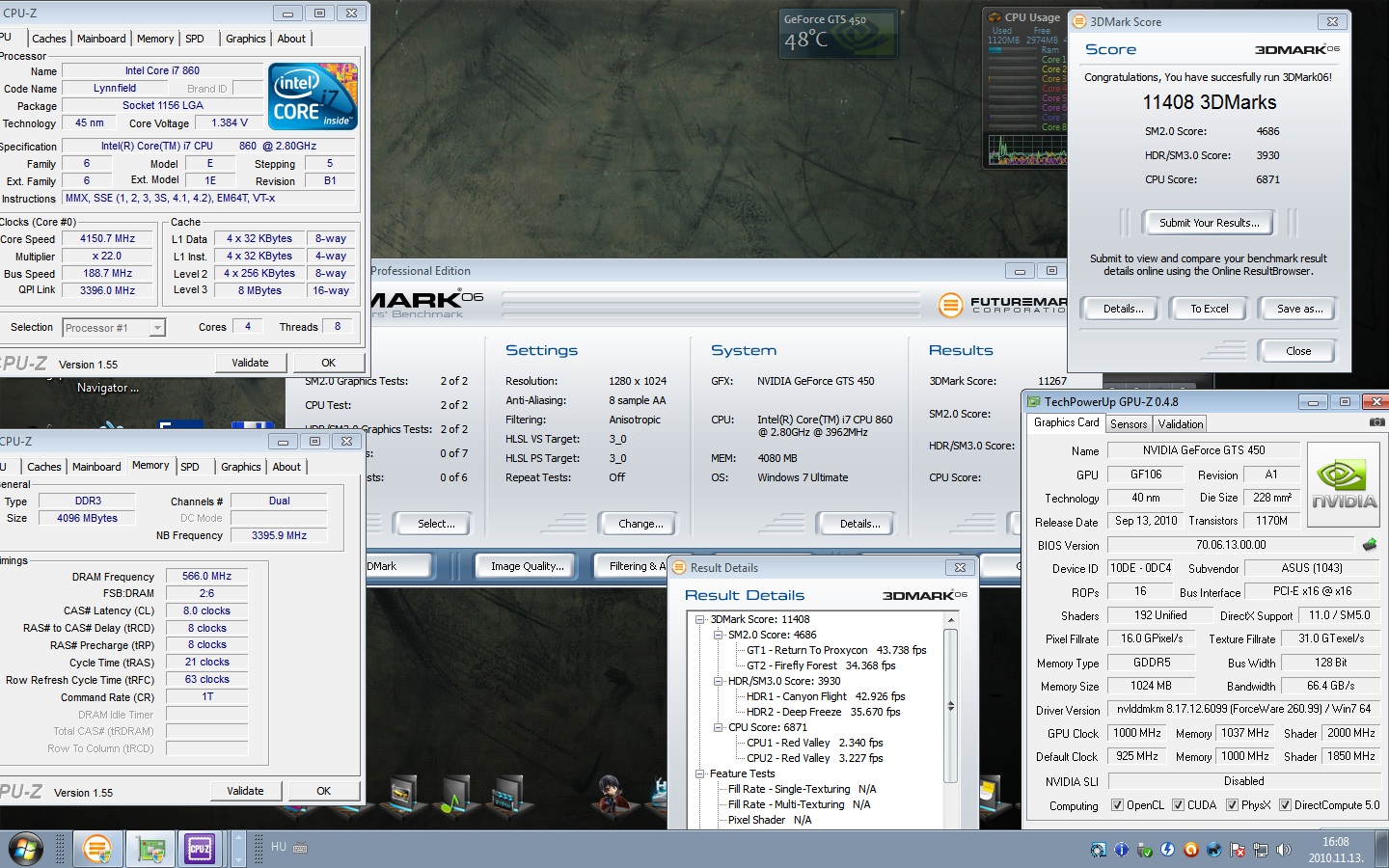Screen dimensions: 1389x868
Task: Click the GPU-Z BIOS save chip icon
Action: [x=1370, y=545]
